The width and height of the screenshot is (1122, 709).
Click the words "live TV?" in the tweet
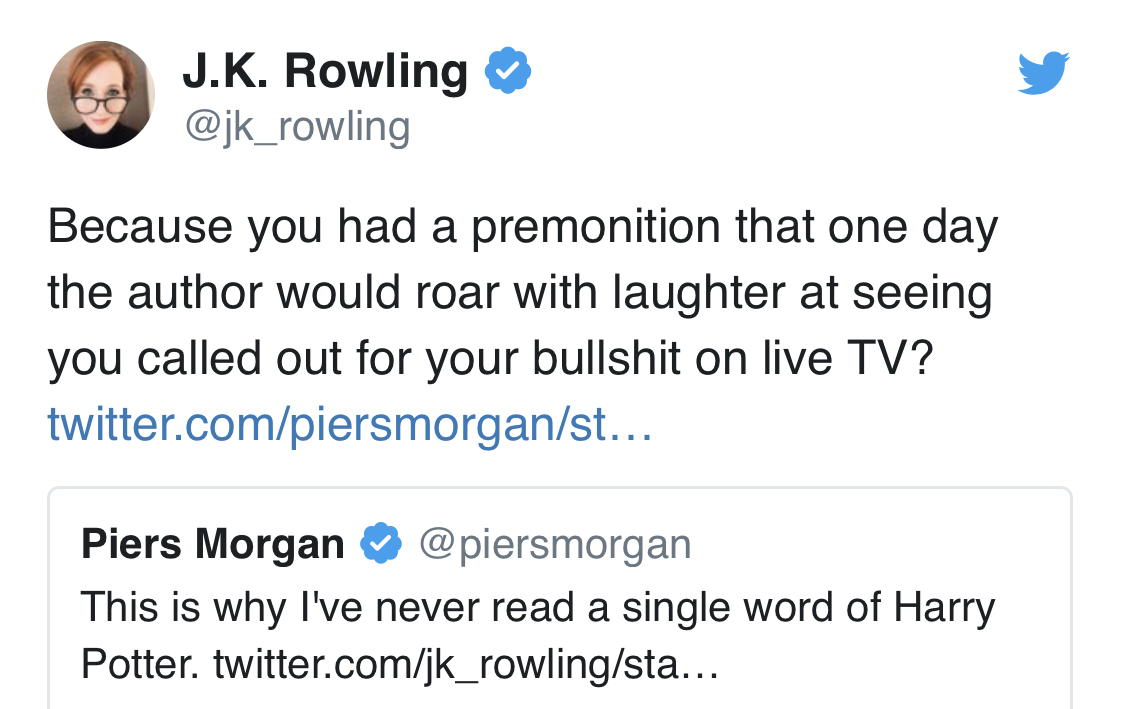click(x=862, y=359)
